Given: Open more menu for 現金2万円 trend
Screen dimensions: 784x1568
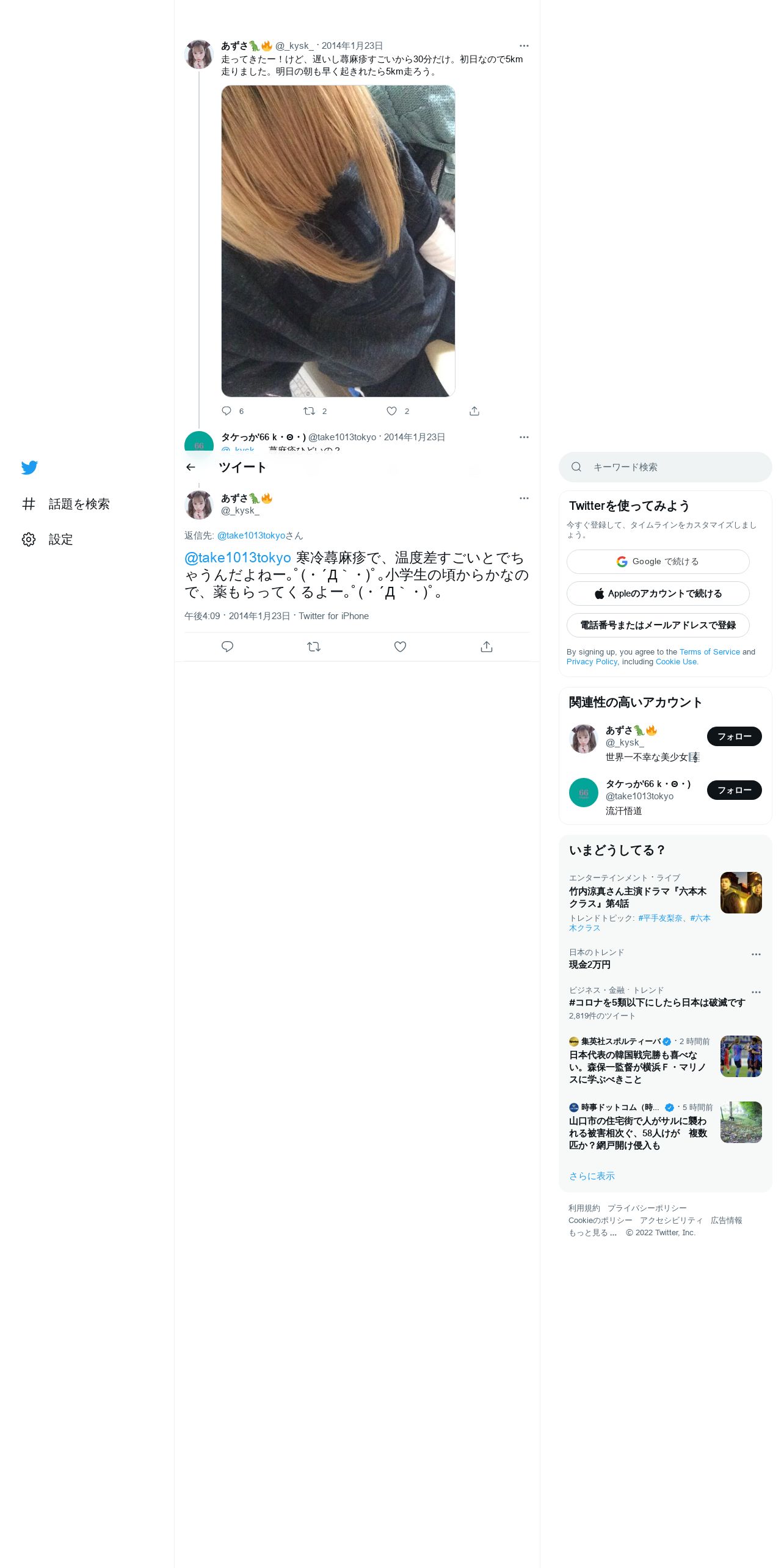Looking at the screenshot, I should (756, 954).
